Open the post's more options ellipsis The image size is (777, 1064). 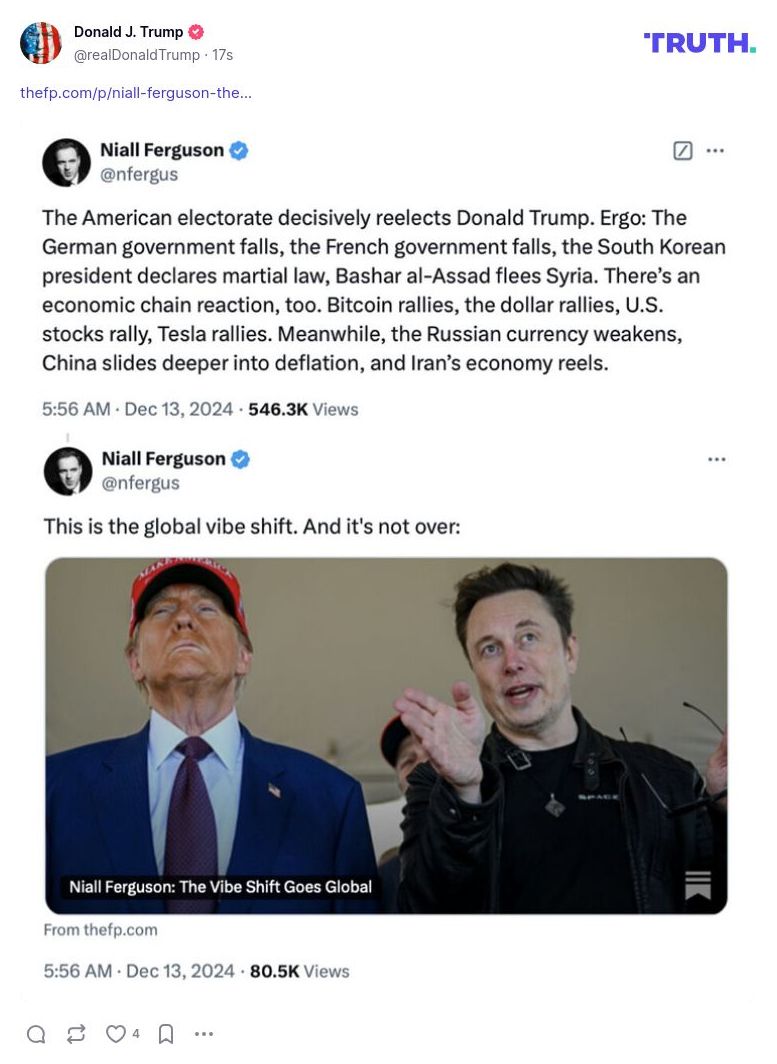click(204, 1034)
